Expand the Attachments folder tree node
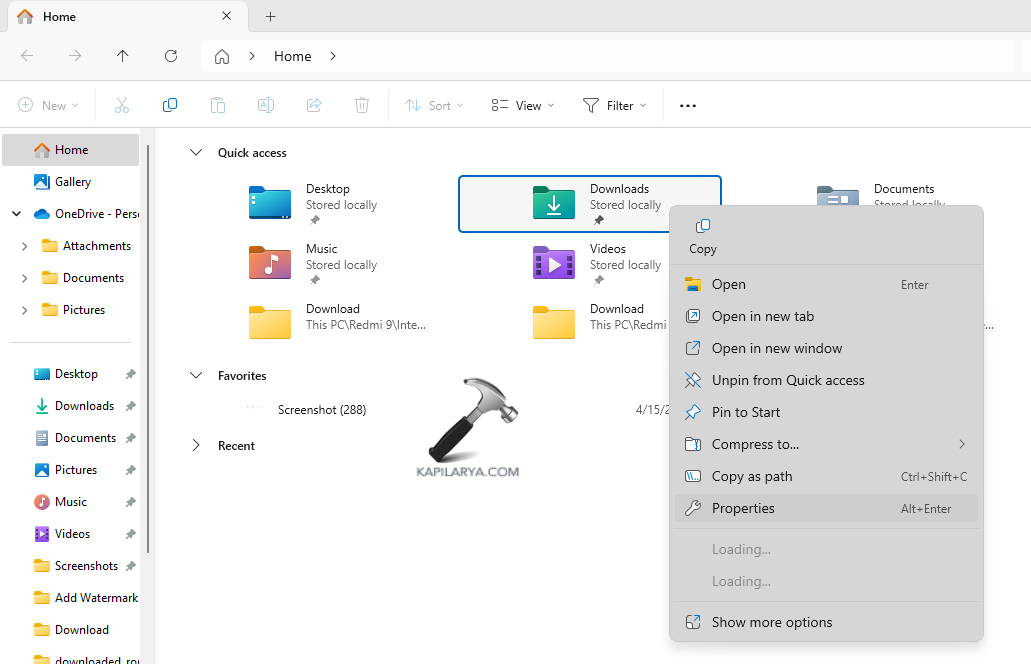The width and height of the screenshot is (1031, 664). [24, 246]
